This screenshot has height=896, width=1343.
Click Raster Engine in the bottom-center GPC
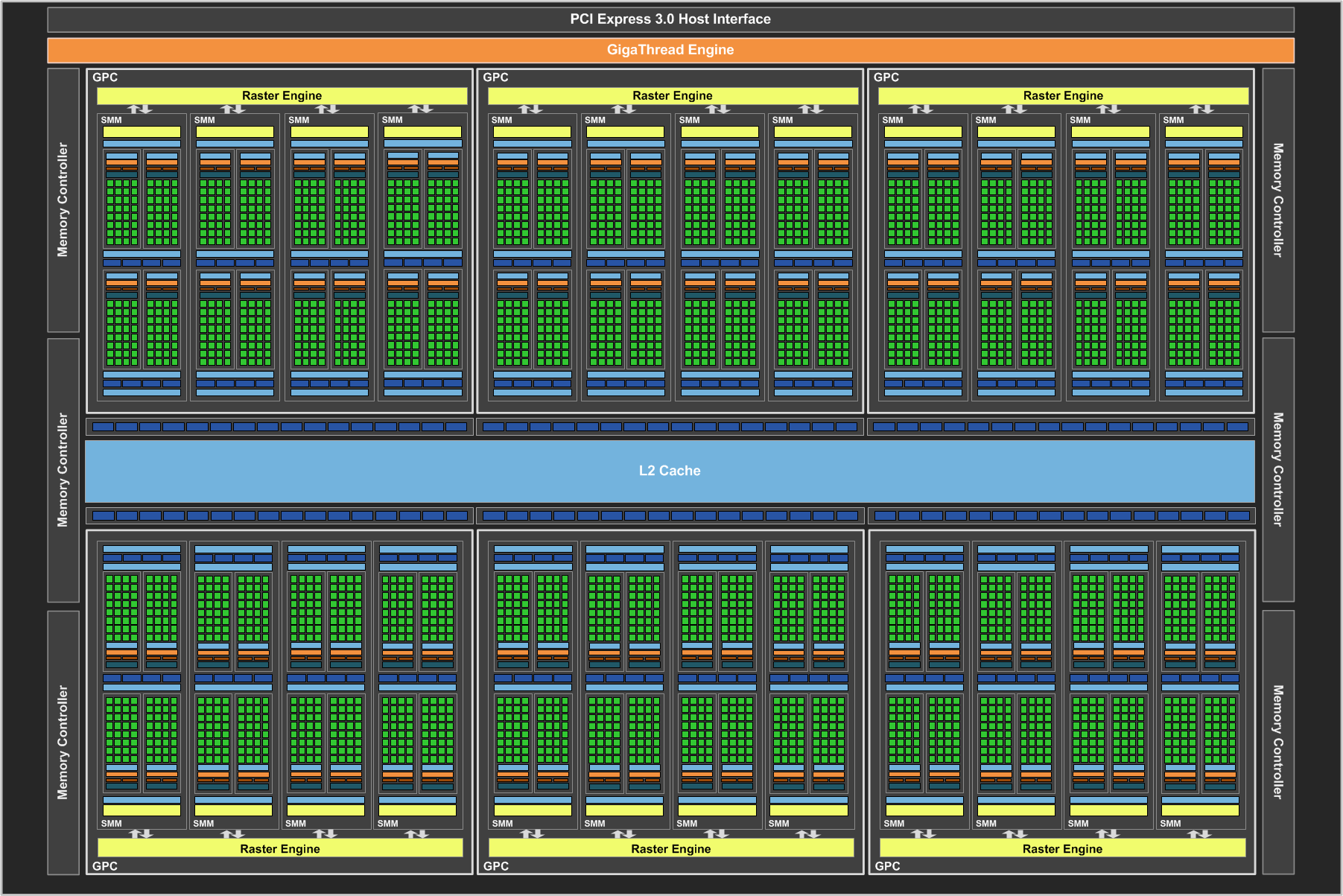671,848
